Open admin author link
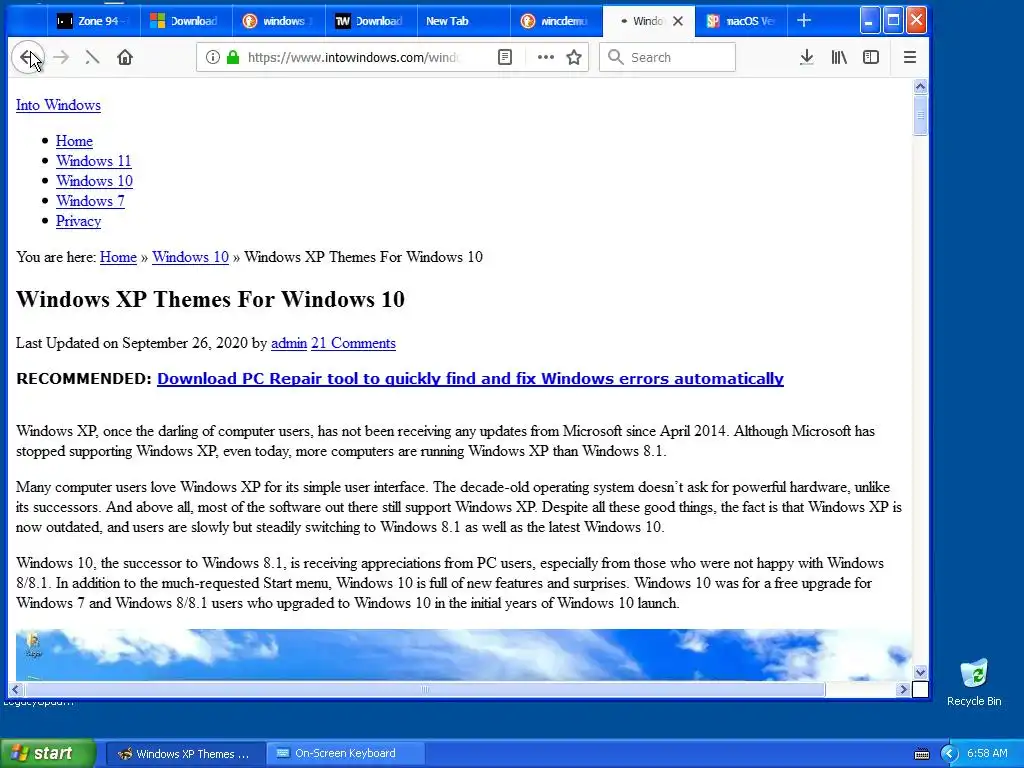 point(289,344)
